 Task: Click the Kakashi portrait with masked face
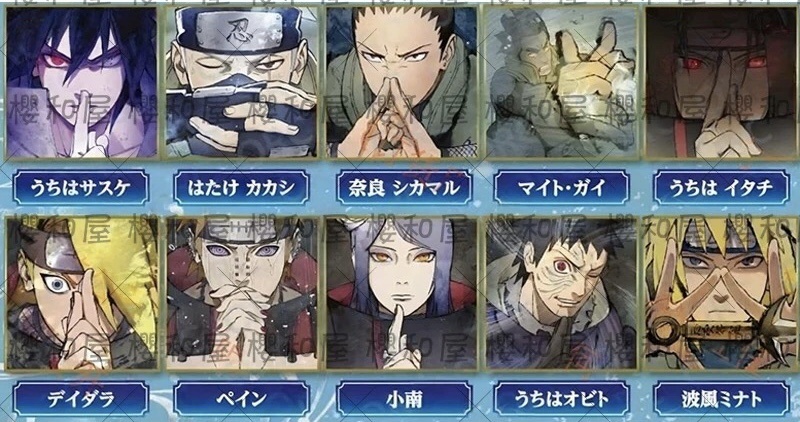pos(241,82)
